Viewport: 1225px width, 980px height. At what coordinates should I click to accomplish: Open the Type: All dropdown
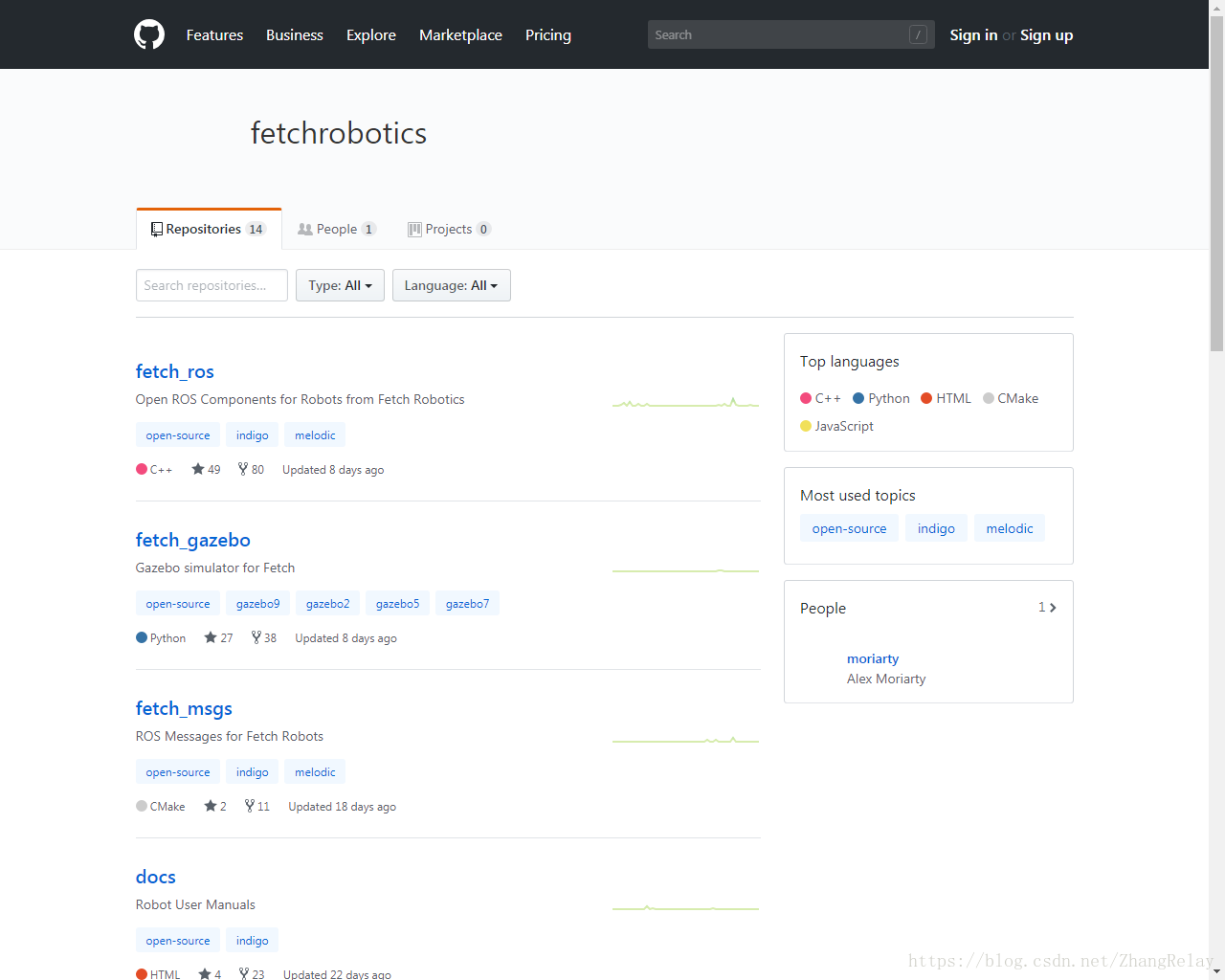click(340, 285)
